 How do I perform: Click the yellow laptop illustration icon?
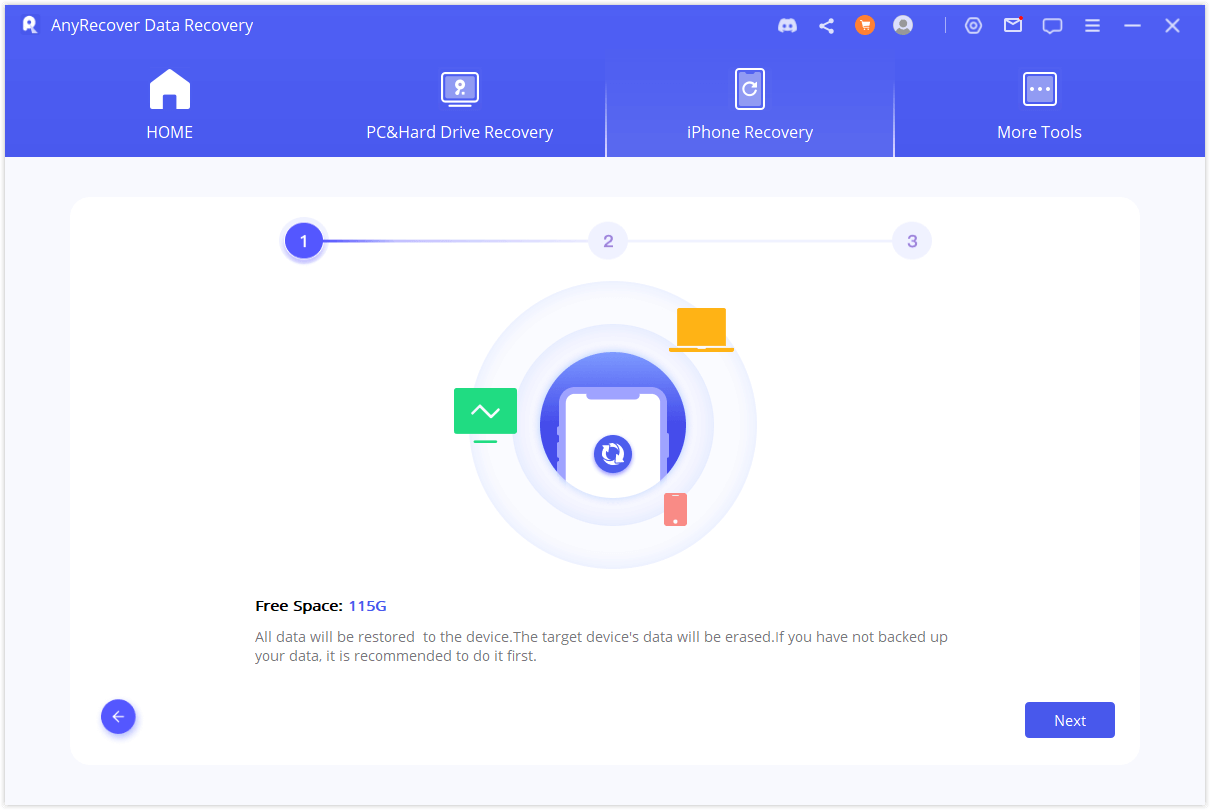pos(701,329)
